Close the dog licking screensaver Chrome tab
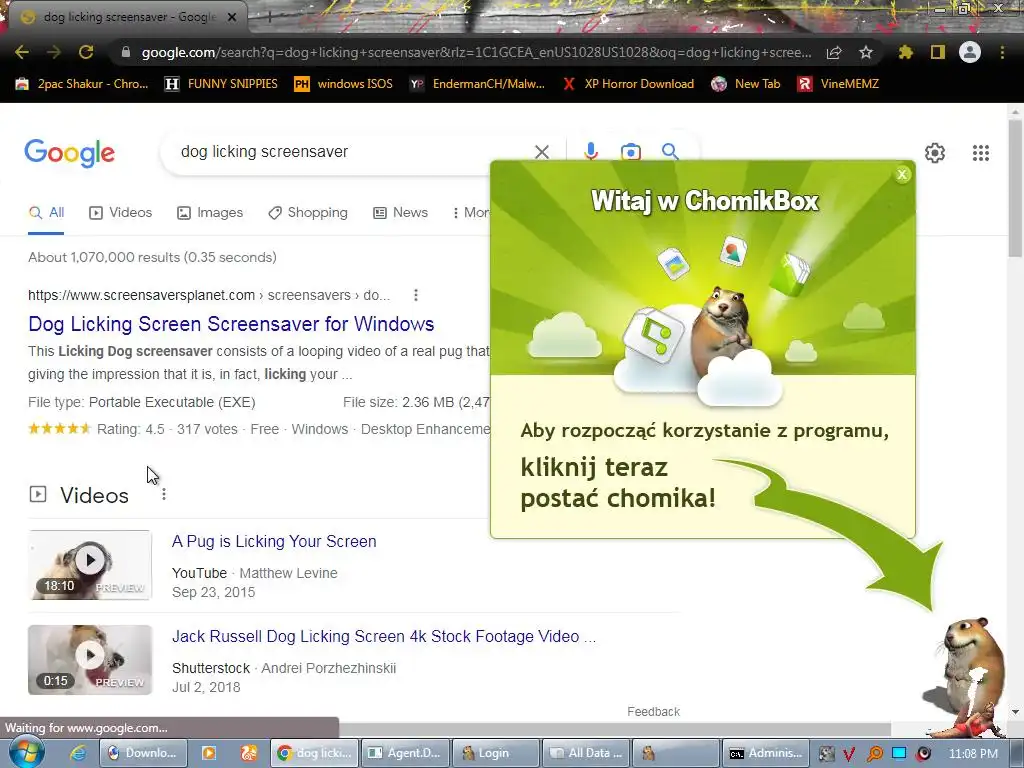Viewport: 1024px width, 768px height. (x=232, y=18)
